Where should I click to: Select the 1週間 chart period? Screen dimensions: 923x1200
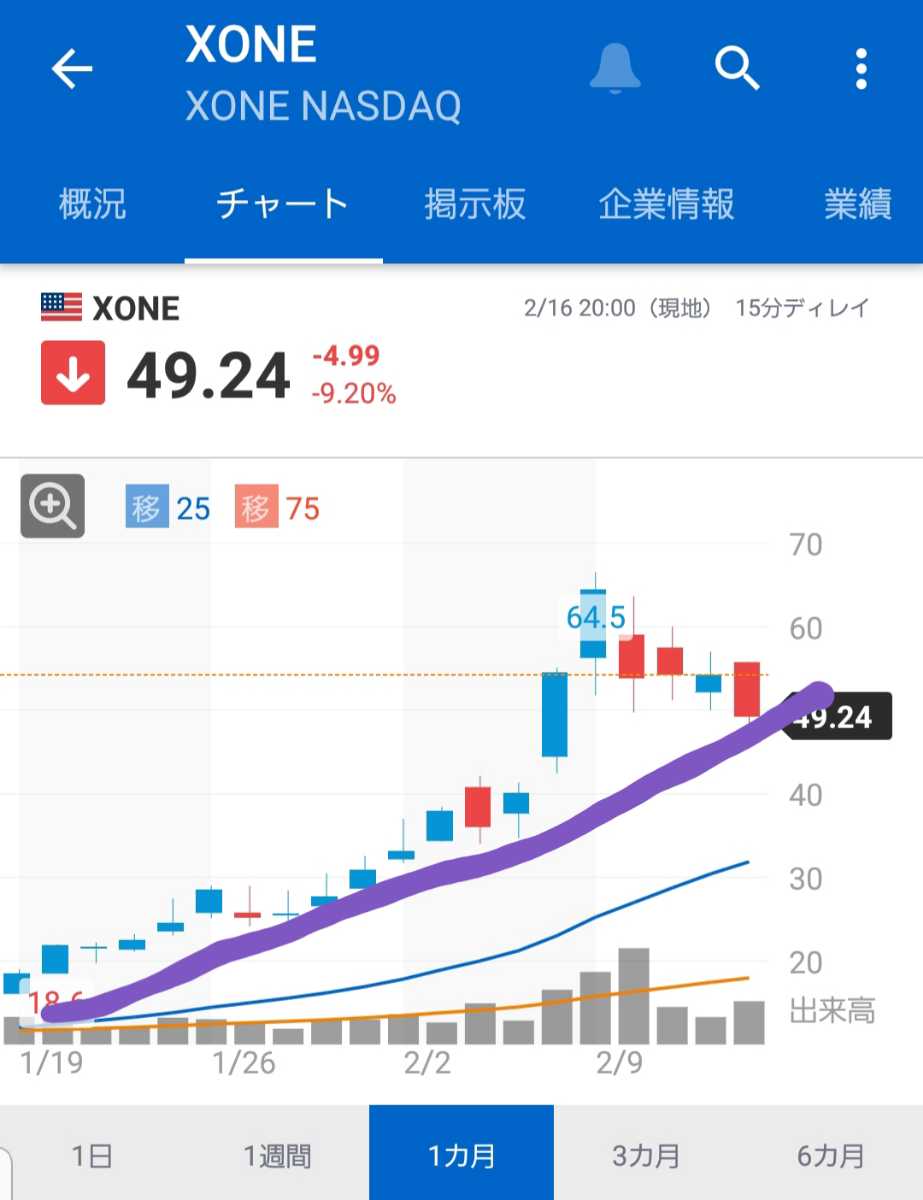pos(277,1153)
